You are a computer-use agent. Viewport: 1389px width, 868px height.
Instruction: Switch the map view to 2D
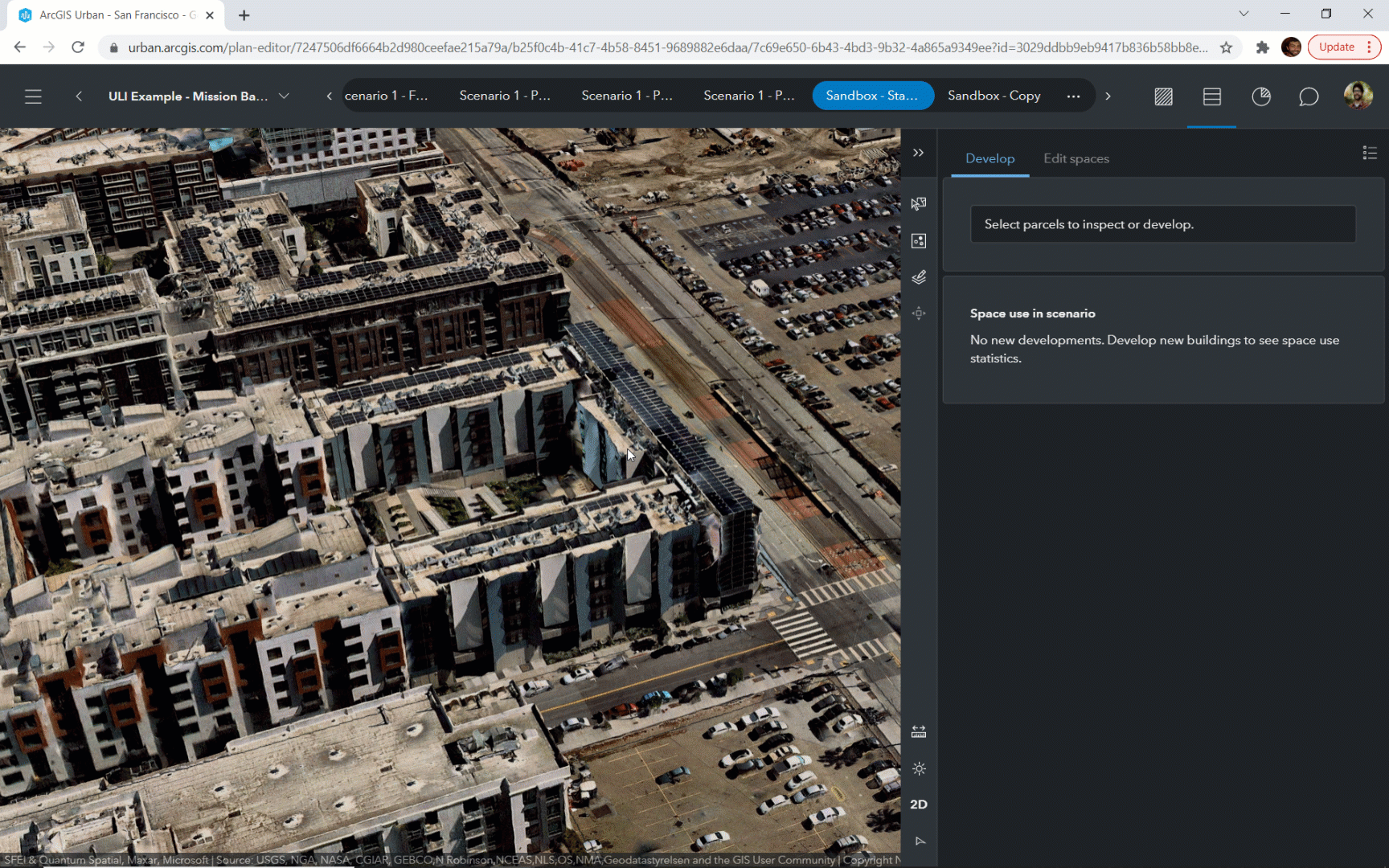point(919,805)
